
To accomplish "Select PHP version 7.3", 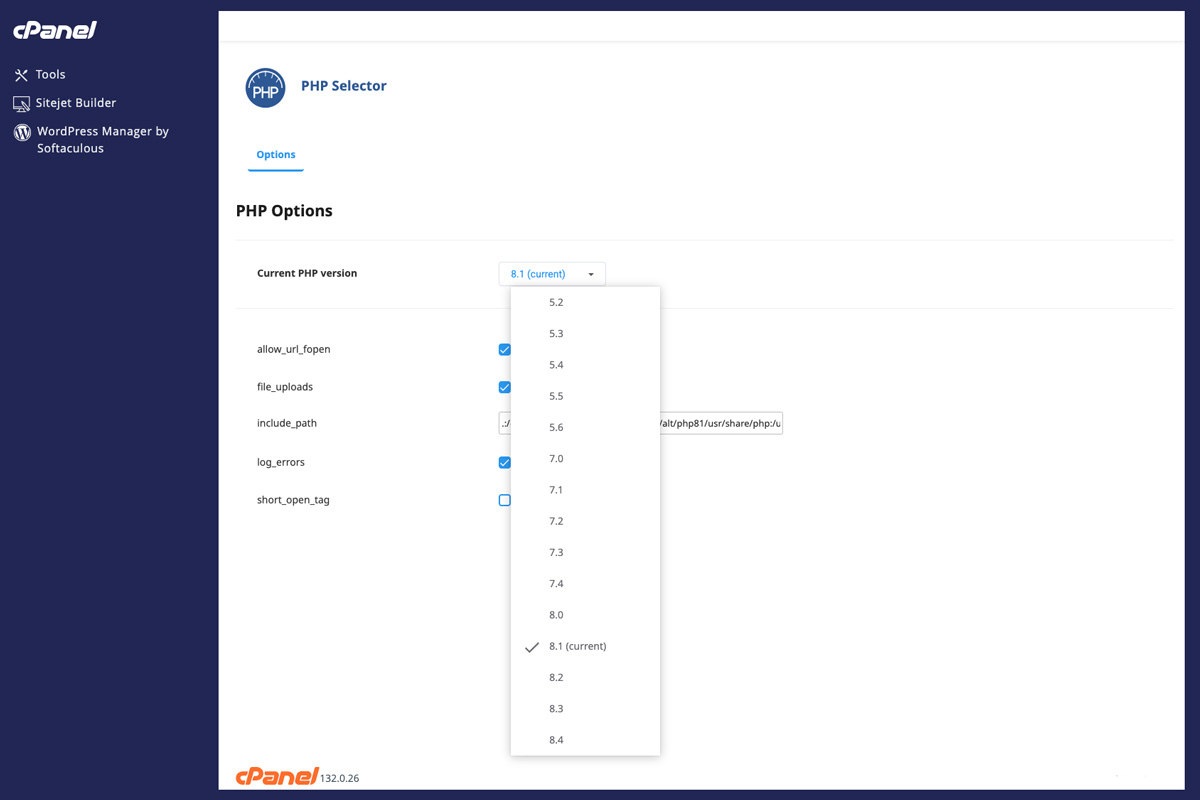I will click(x=585, y=552).
